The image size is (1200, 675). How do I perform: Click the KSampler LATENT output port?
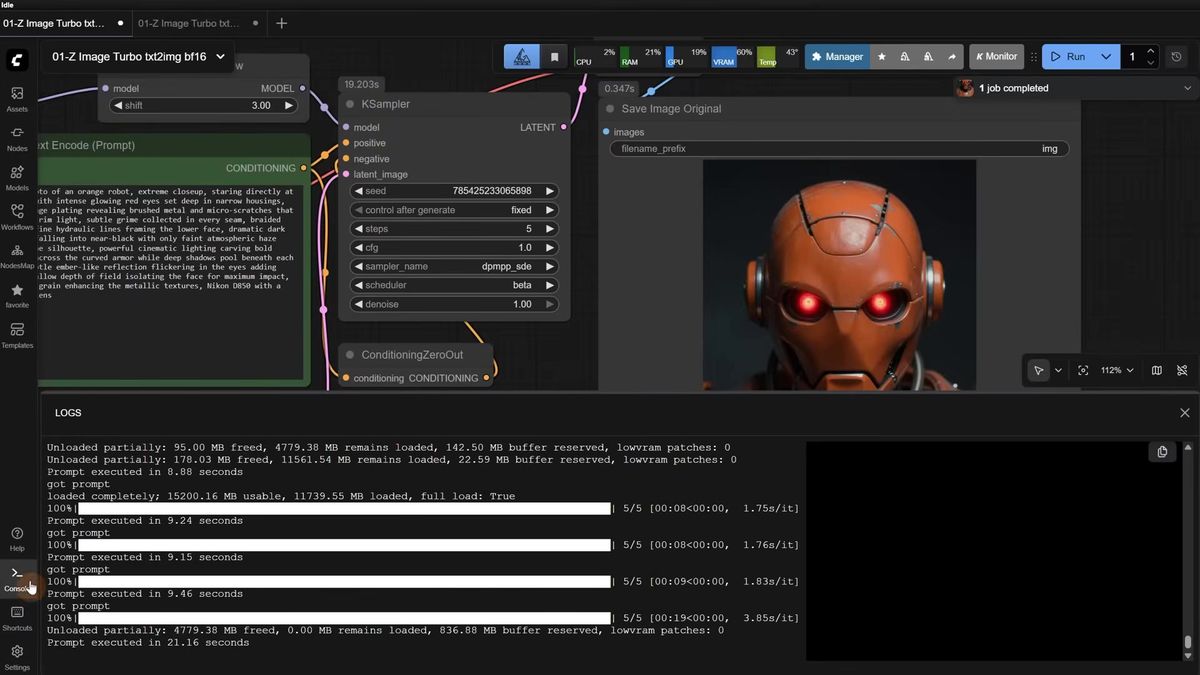click(564, 127)
